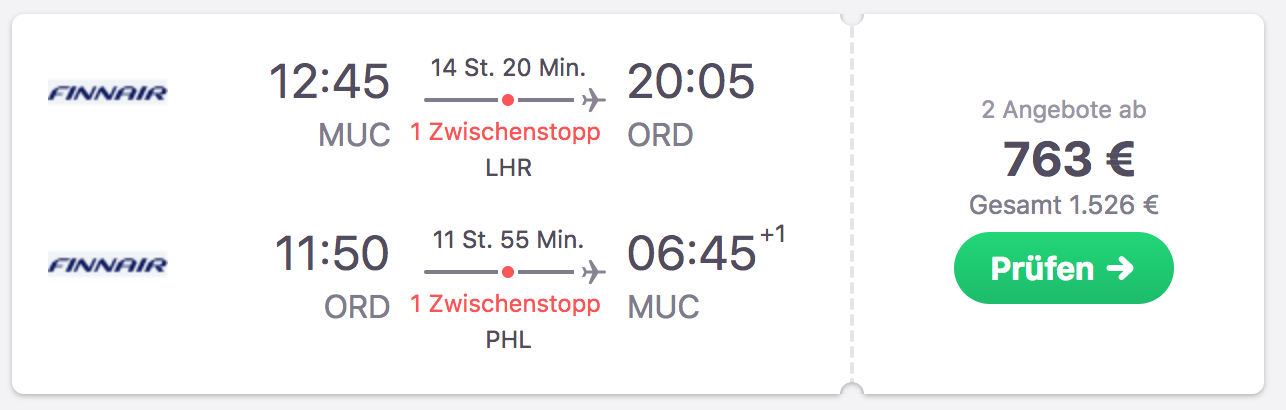
Task: Click outbound '1 Zwischenstopp' label
Action: pyautogui.click(x=506, y=132)
